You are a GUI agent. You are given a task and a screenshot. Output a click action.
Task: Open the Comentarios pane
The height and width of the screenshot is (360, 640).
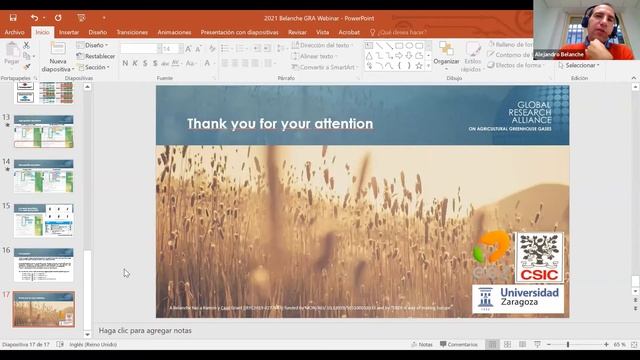pos(458,344)
